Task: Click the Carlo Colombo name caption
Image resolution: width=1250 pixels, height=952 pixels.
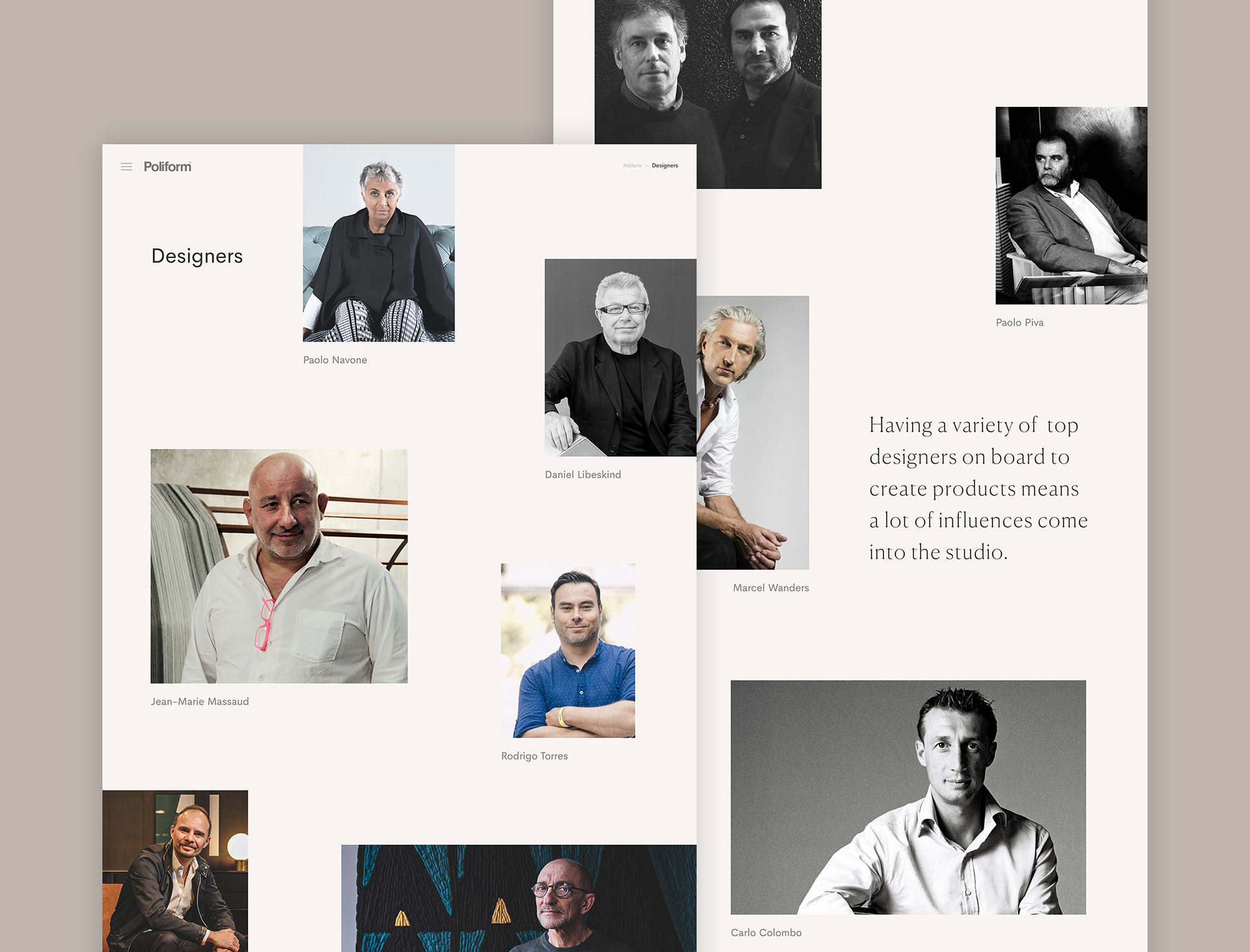Action: (766, 933)
